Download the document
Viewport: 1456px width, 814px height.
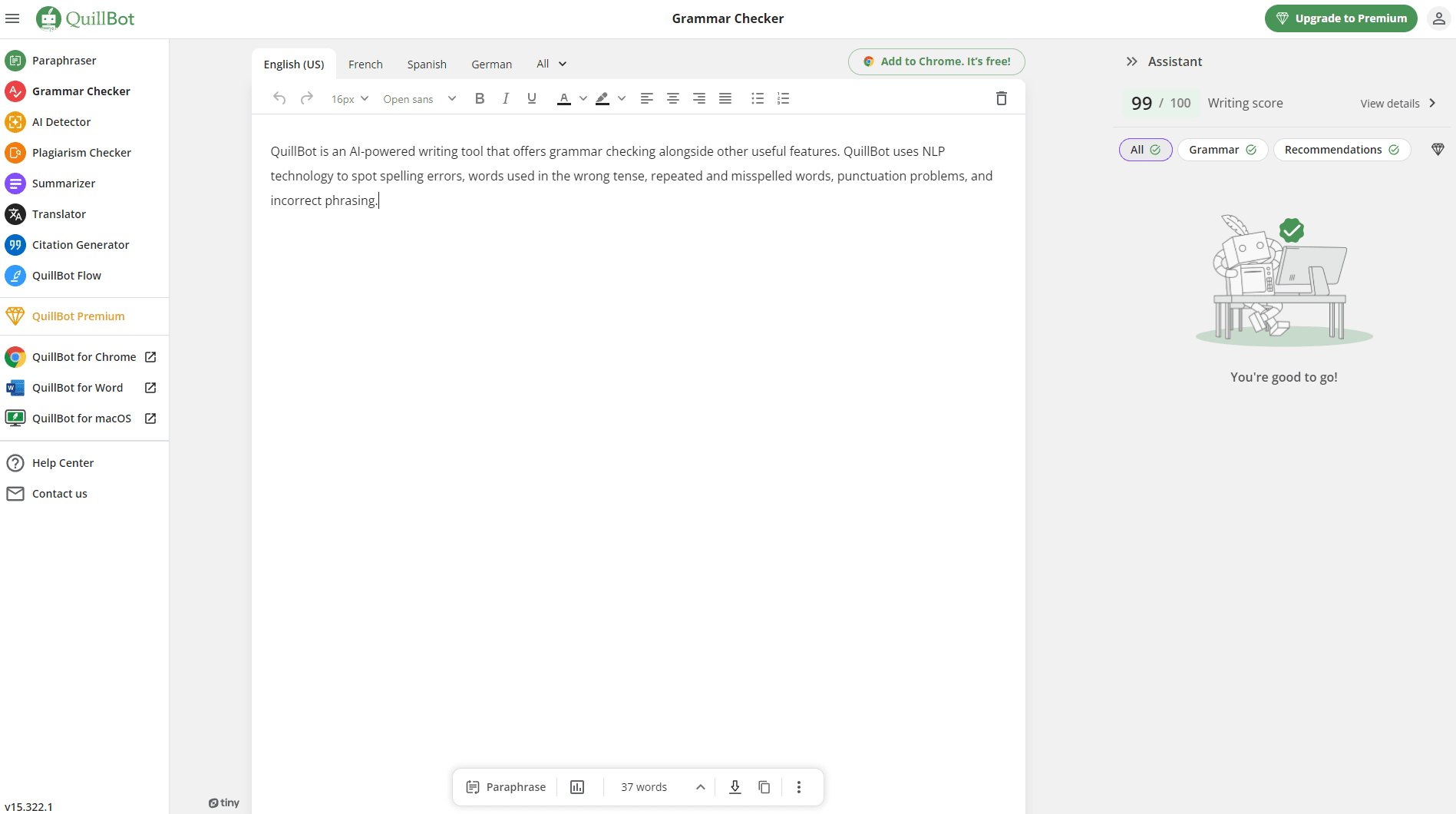[x=735, y=787]
